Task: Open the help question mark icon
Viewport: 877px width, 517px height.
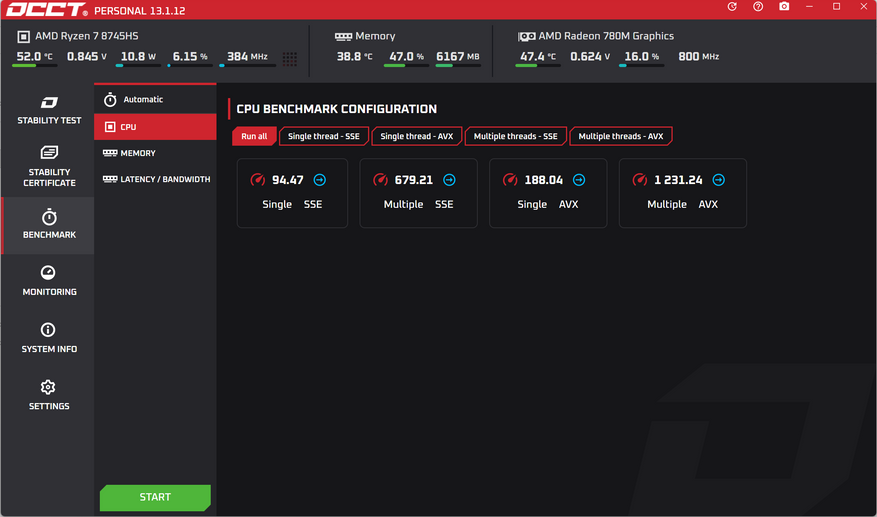Action: [x=758, y=7]
